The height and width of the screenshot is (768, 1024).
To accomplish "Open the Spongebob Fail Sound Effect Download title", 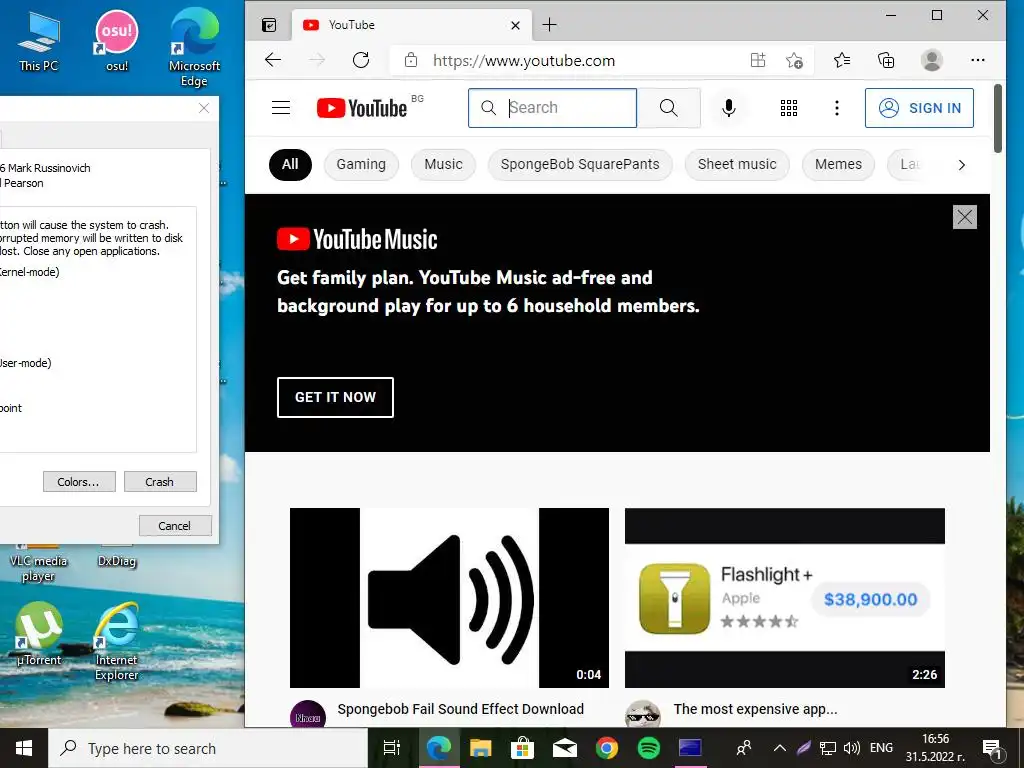I will coord(460,709).
